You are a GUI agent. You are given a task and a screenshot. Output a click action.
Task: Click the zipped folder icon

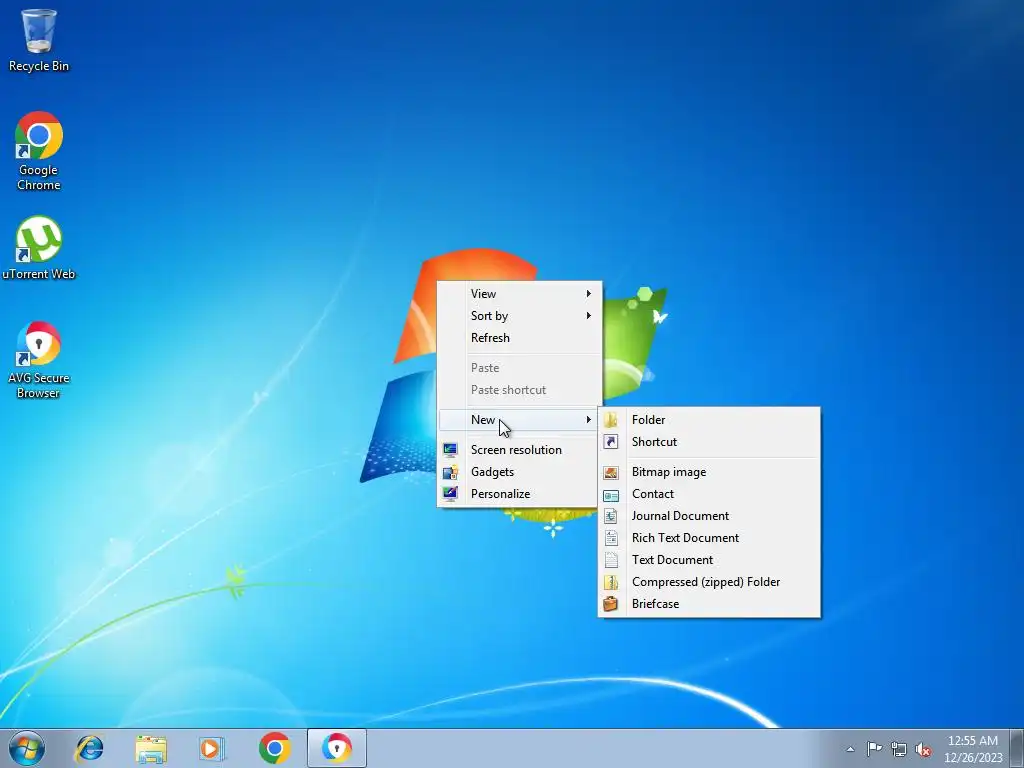(x=611, y=582)
